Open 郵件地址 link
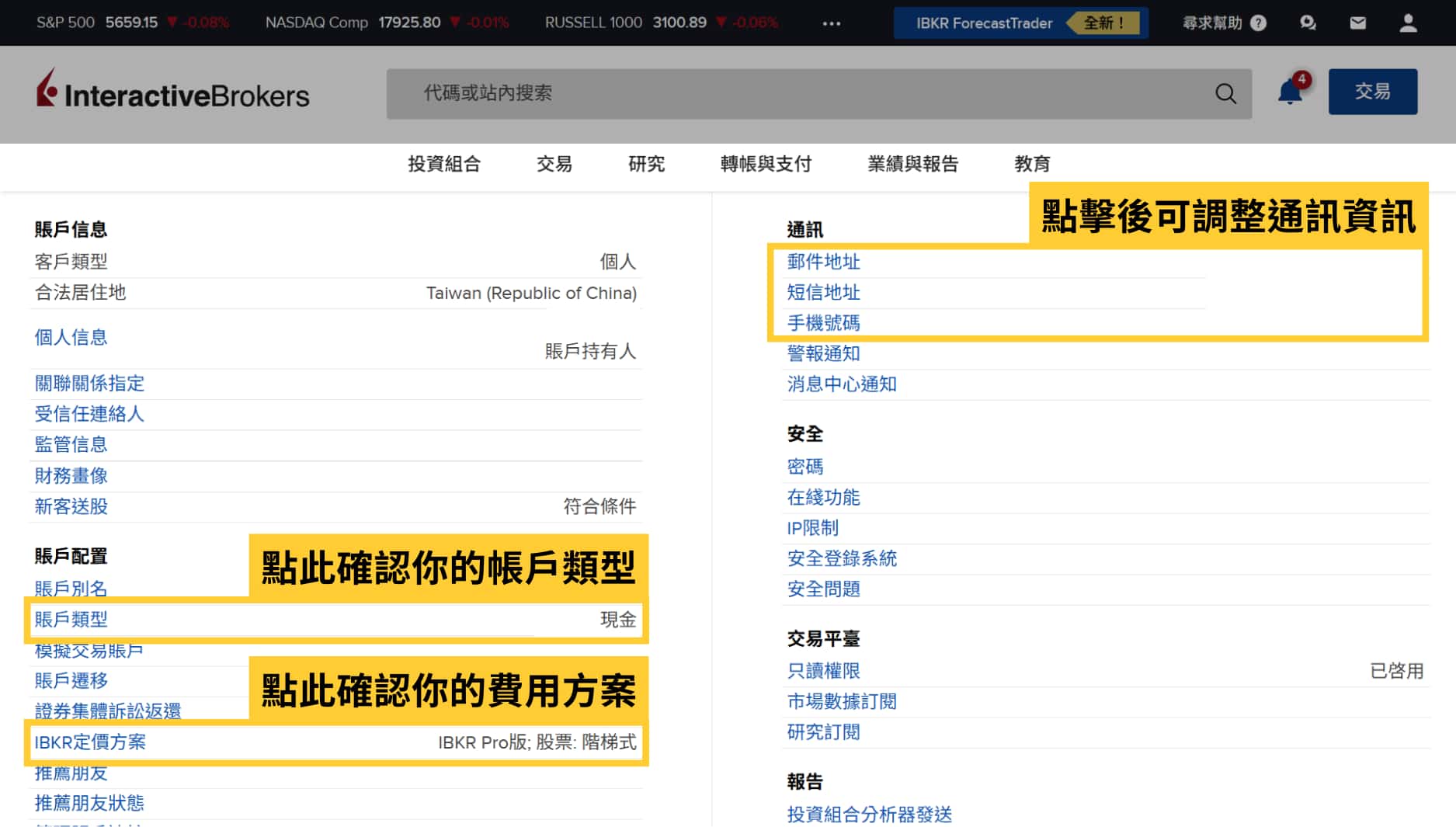Viewport: 1456px width, 827px height. (824, 262)
